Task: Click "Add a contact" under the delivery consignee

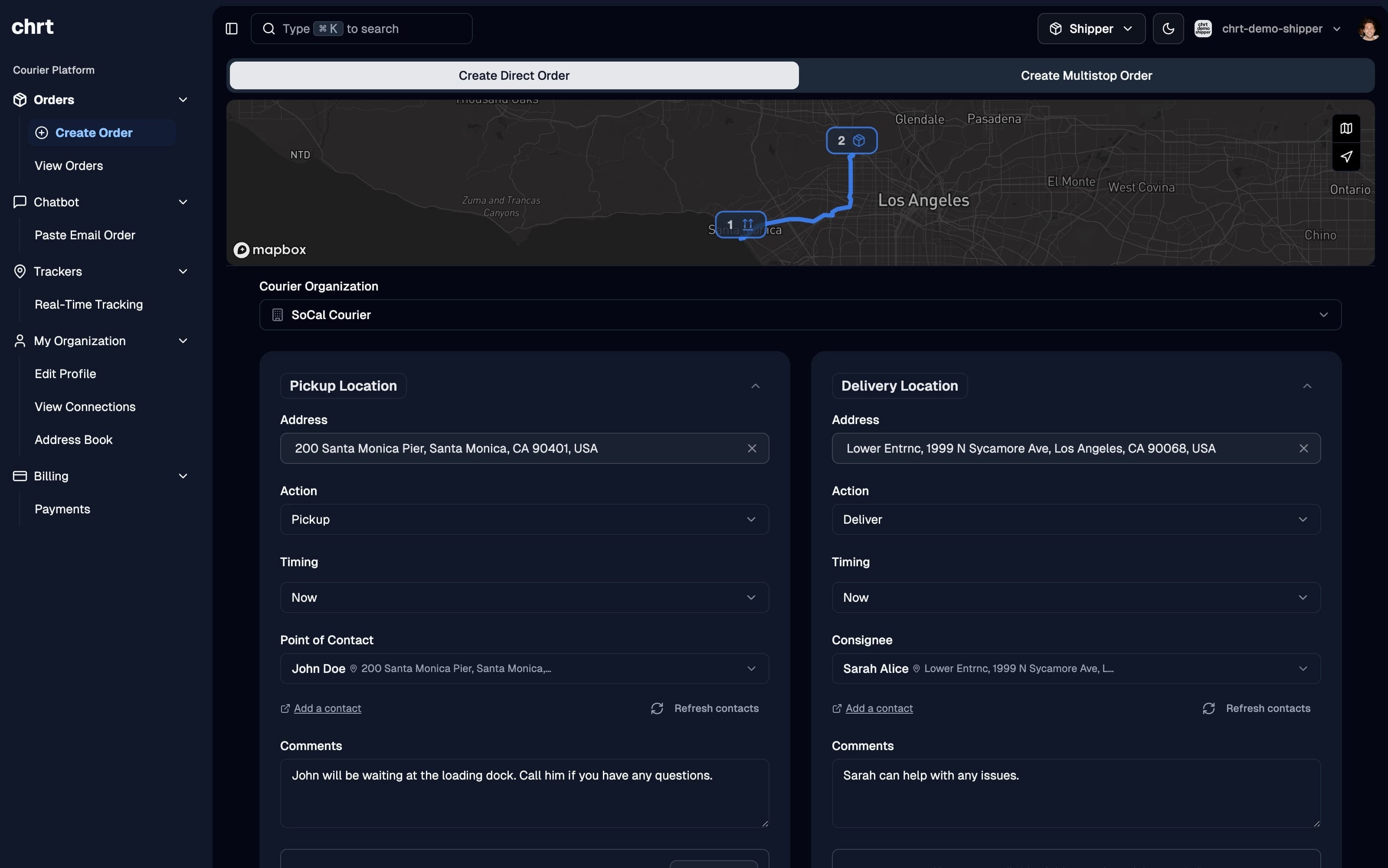Action: [878, 708]
